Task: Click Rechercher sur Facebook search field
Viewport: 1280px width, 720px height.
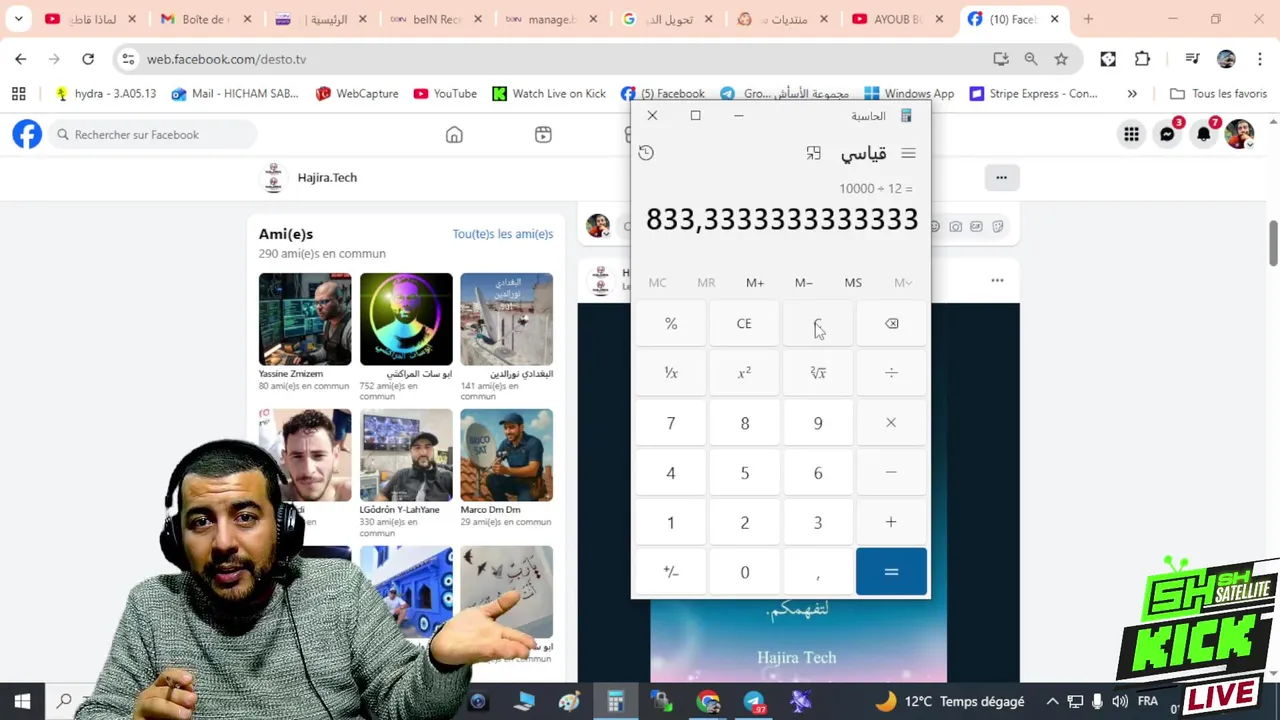Action: pos(153,134)
